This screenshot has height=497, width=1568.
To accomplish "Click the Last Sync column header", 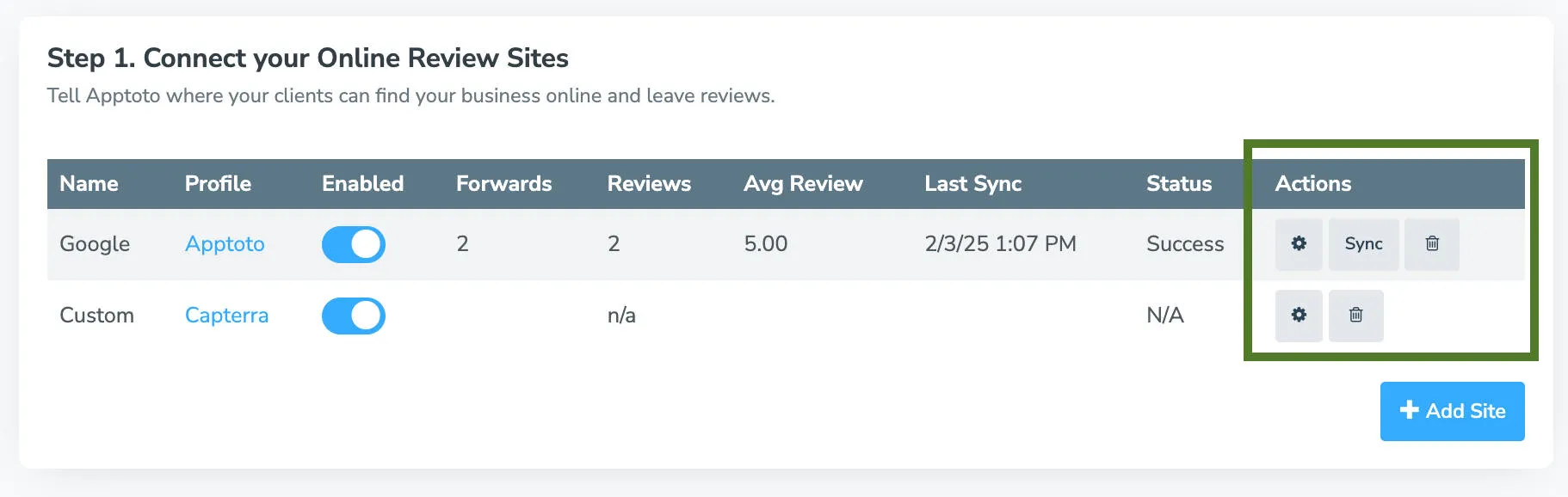I will coord(972,183).
